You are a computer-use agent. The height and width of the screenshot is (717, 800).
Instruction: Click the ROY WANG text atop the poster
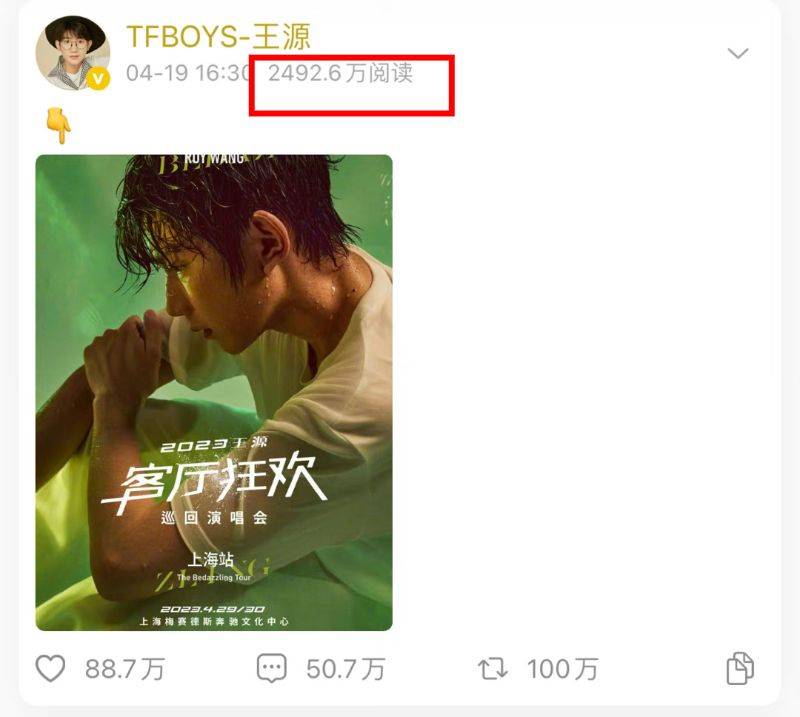click(x=214, y=158)
